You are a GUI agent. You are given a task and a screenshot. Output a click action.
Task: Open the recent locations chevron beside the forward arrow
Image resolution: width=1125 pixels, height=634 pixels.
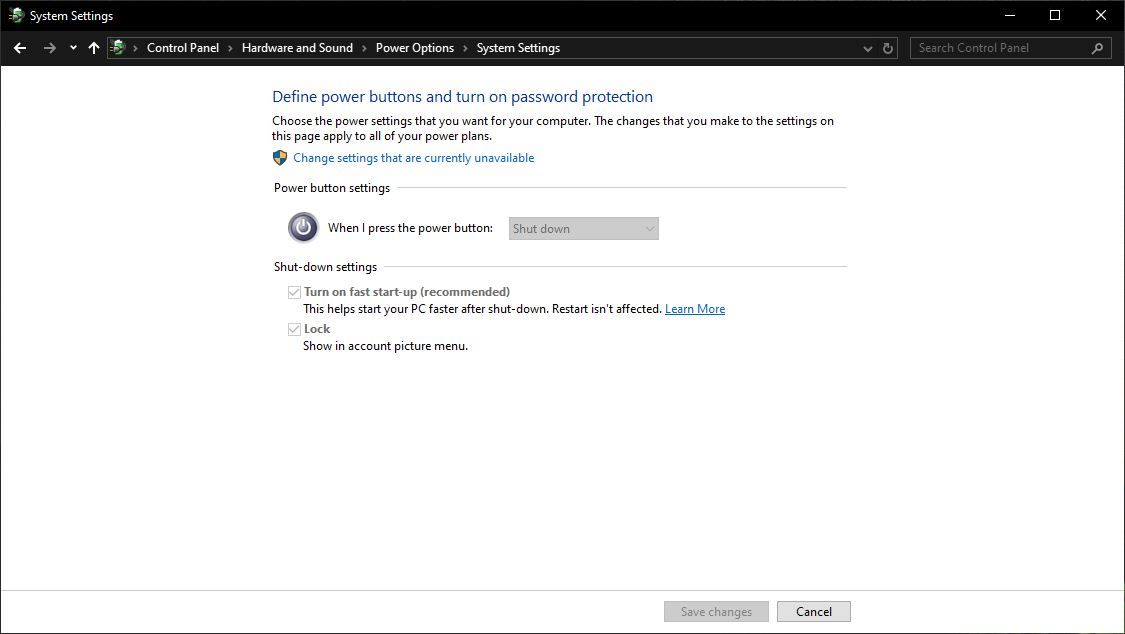click(72, 47)
